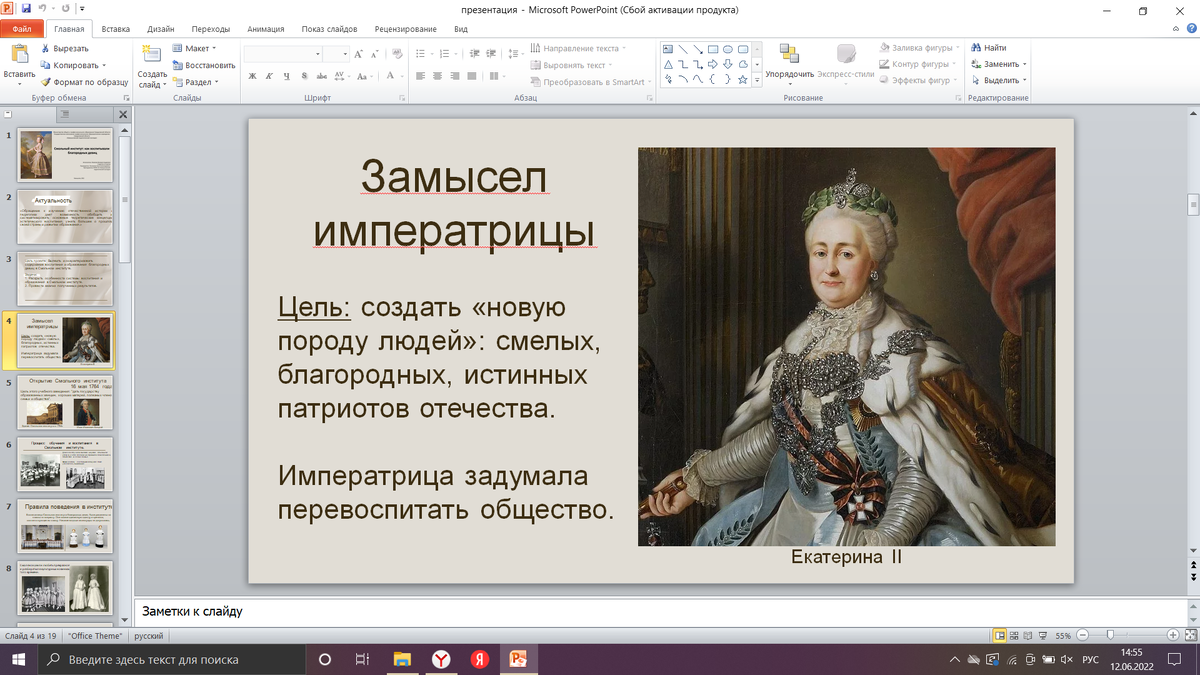
Task: Click Создать слайд new slide button
Action: point(152,66)
